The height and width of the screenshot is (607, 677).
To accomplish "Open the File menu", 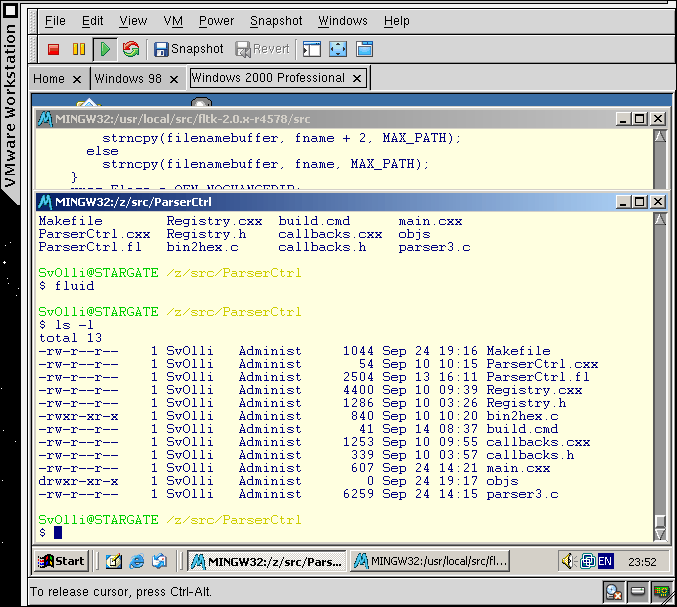I will (x=55, y=21).
